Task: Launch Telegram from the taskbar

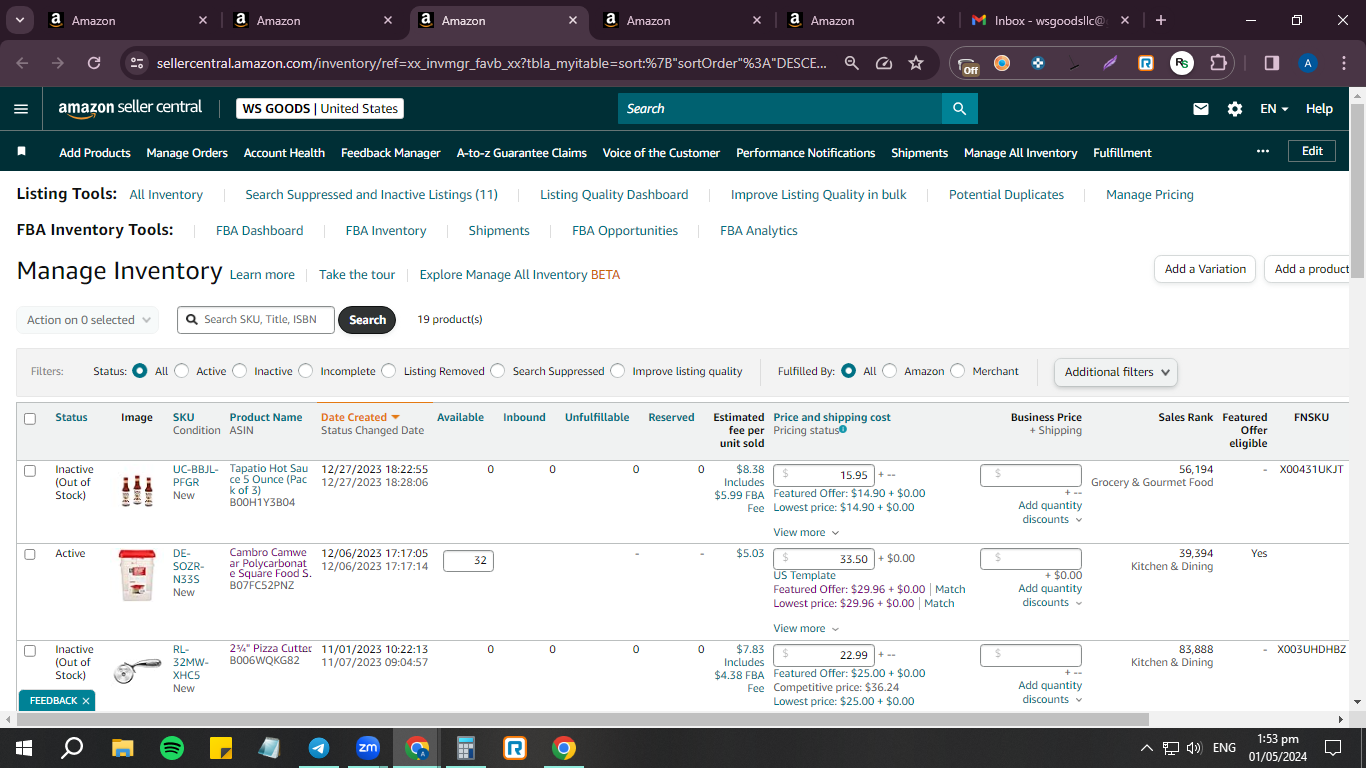Action: (x=319, y=748)
